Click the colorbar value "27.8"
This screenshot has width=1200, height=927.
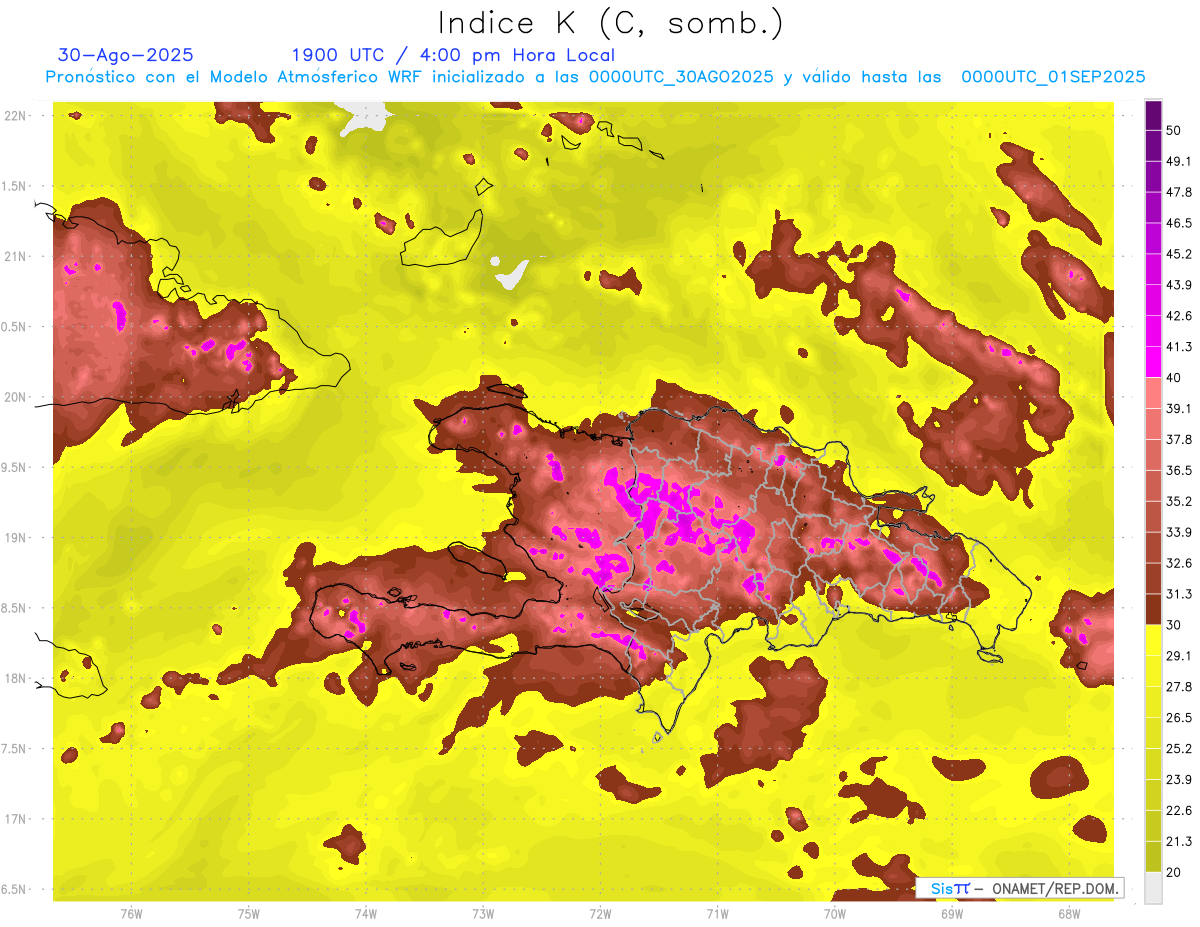pyautogui.click(x=1179, y=687)
